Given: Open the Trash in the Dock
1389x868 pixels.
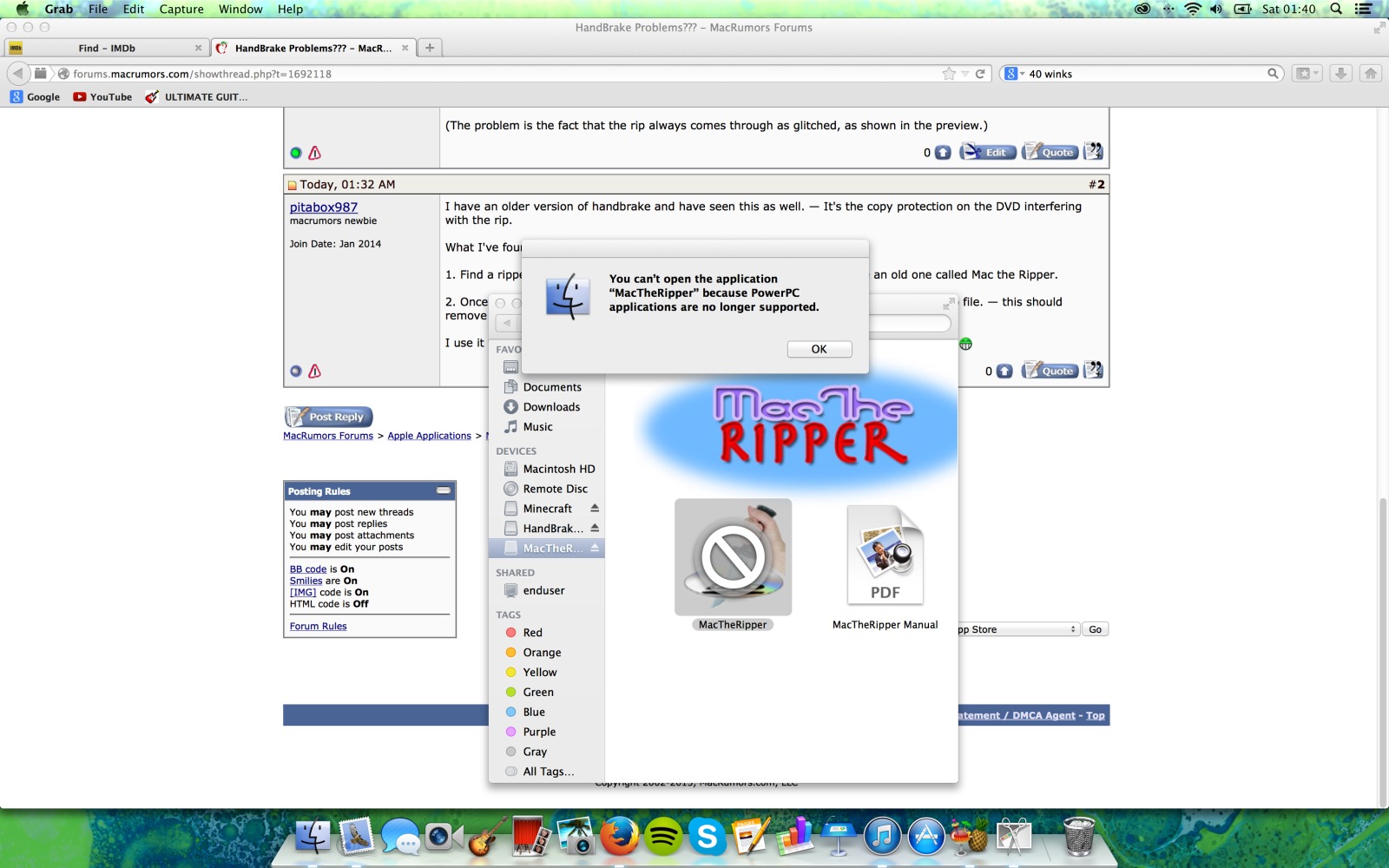Looking at the screenshot, I should 1079,838.
